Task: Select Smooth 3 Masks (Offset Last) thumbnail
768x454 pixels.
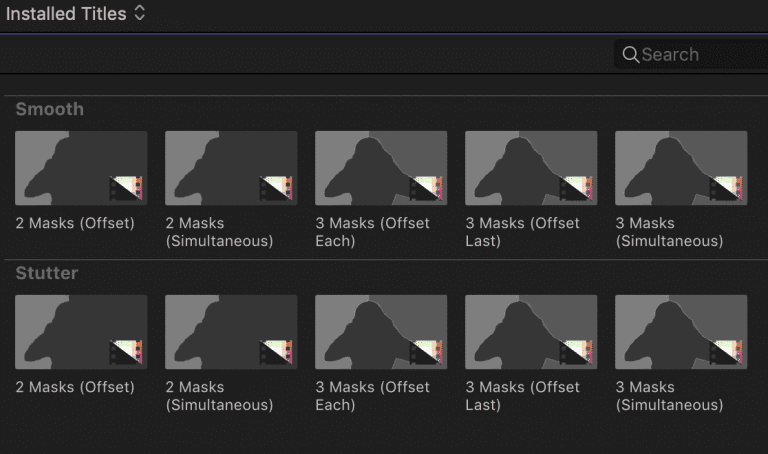Action: click(531, 168)
